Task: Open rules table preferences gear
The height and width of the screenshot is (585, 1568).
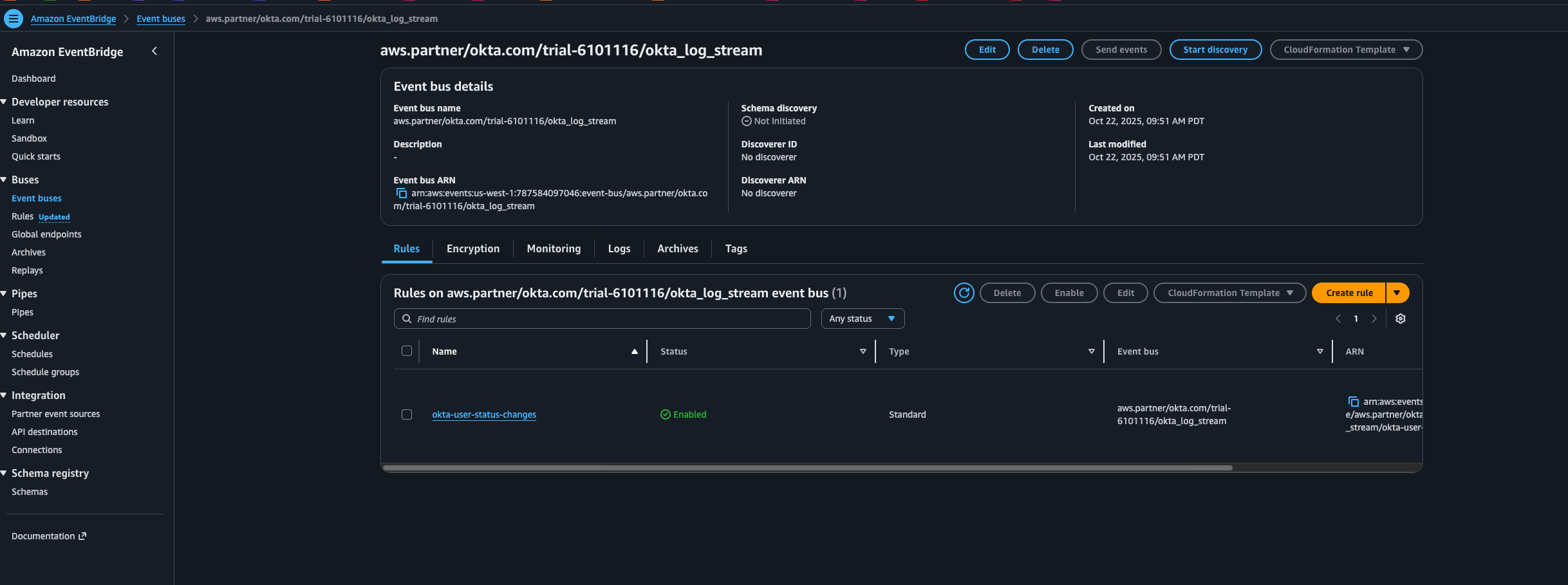Action: click(x=1401, y=319)
